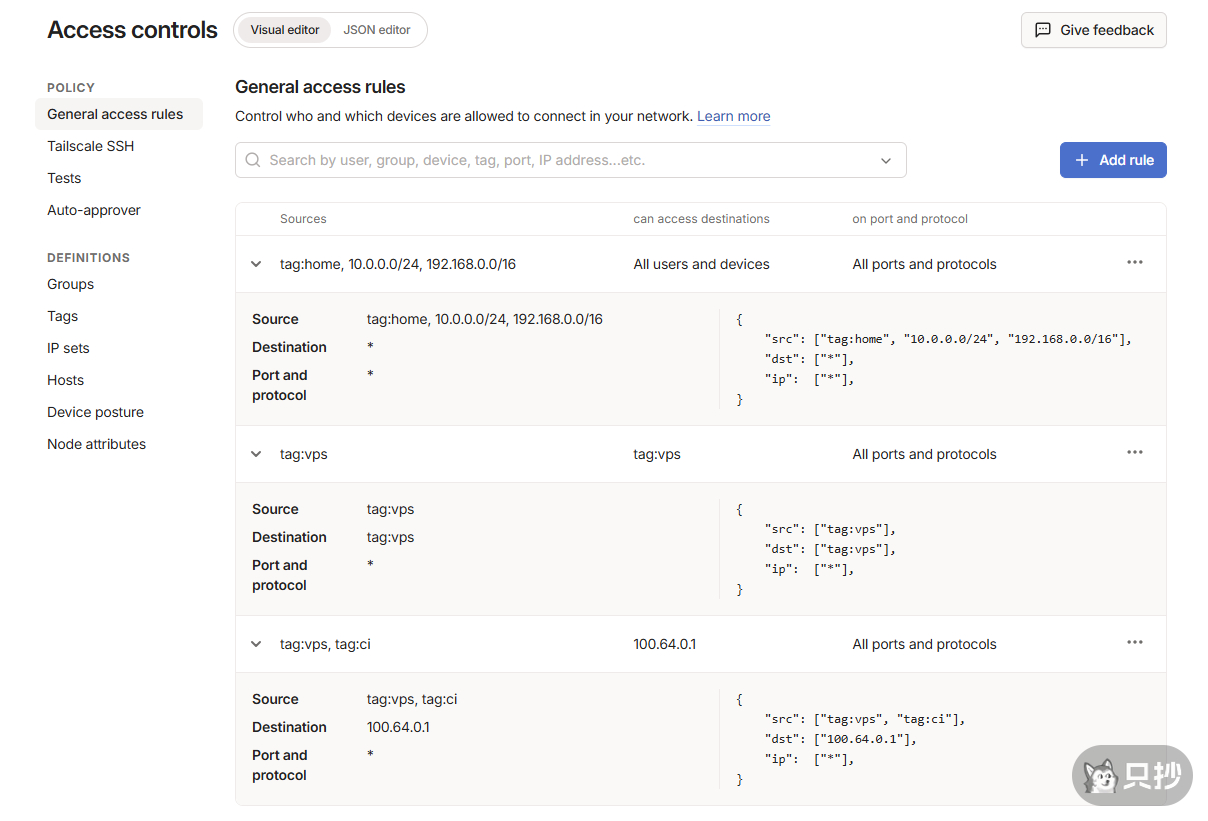Click the Give feedback button

pyautogui.click(x=1093, y=30)
